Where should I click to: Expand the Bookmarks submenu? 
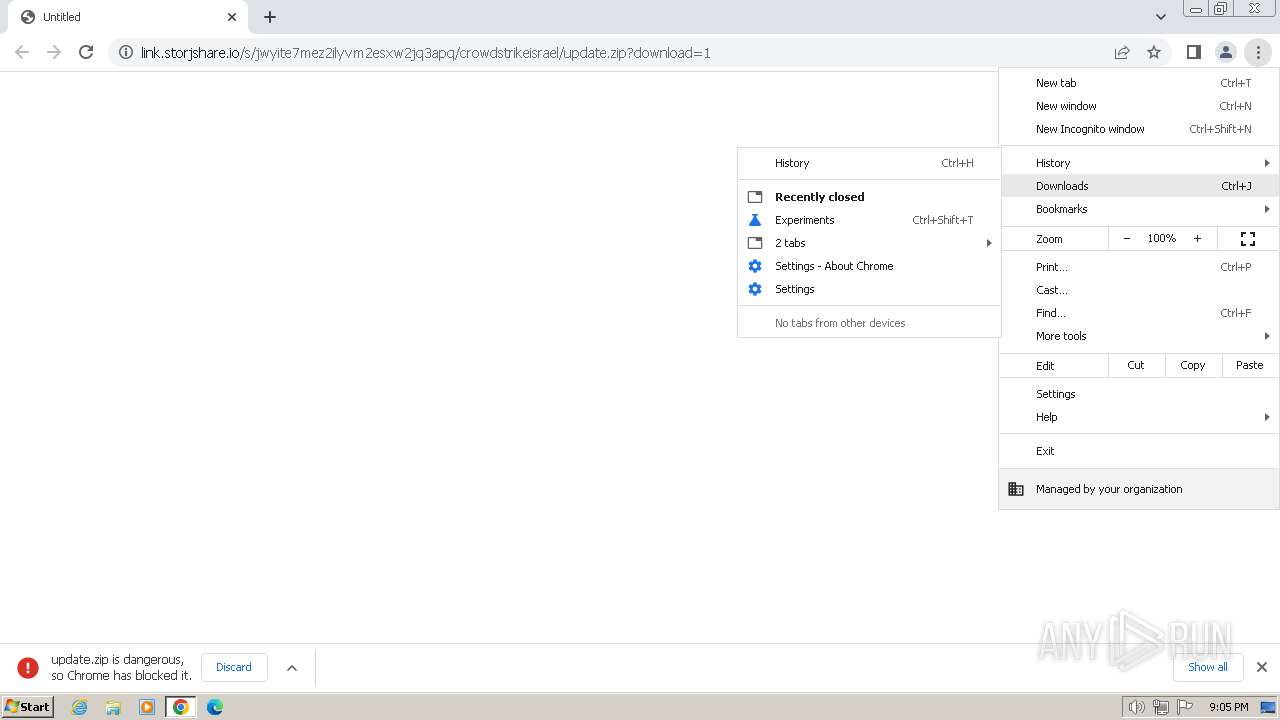[x=1139, y=209]
